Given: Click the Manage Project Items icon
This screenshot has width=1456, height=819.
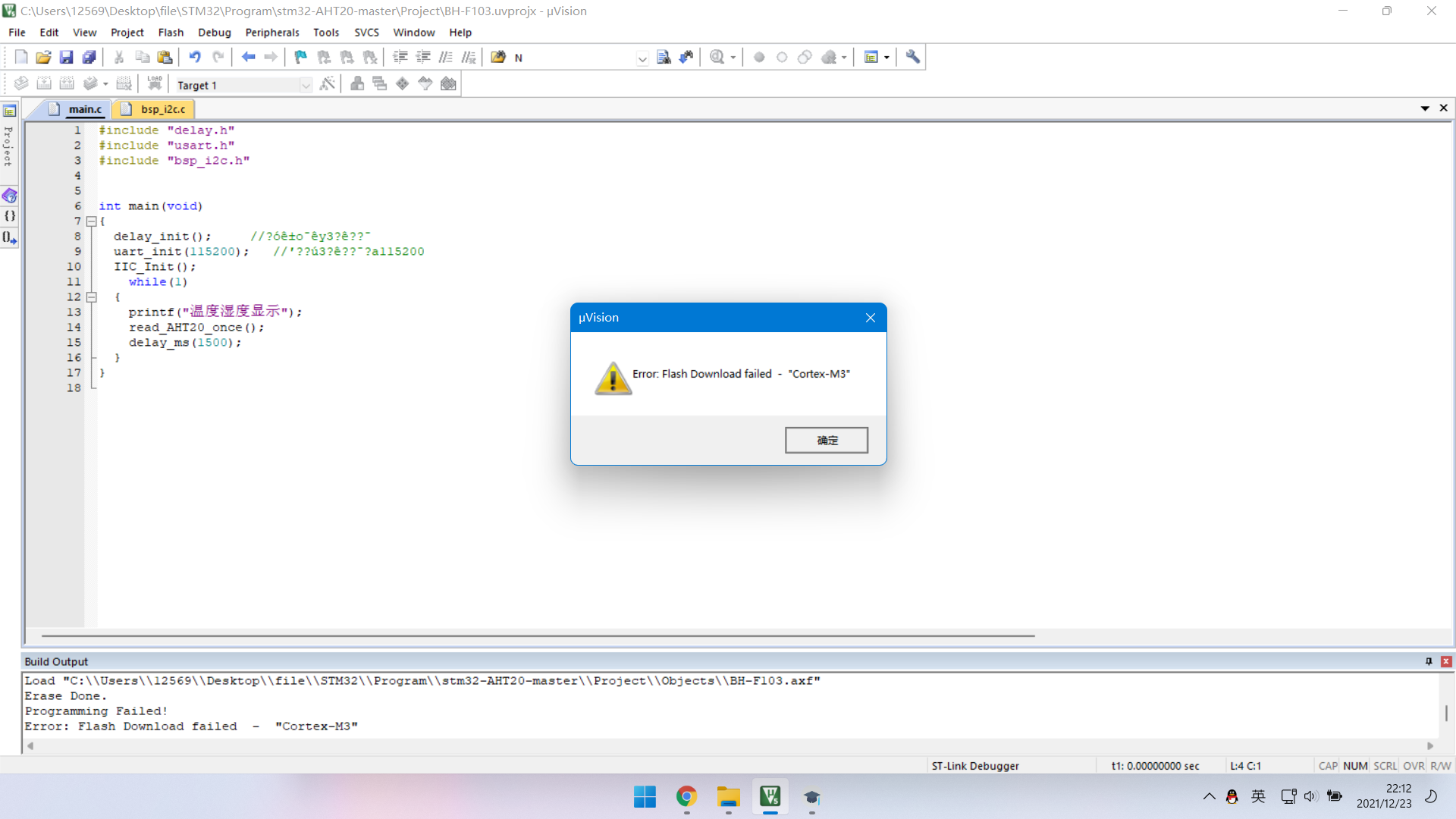Looking at the screenshot, I should coord(357,84).
